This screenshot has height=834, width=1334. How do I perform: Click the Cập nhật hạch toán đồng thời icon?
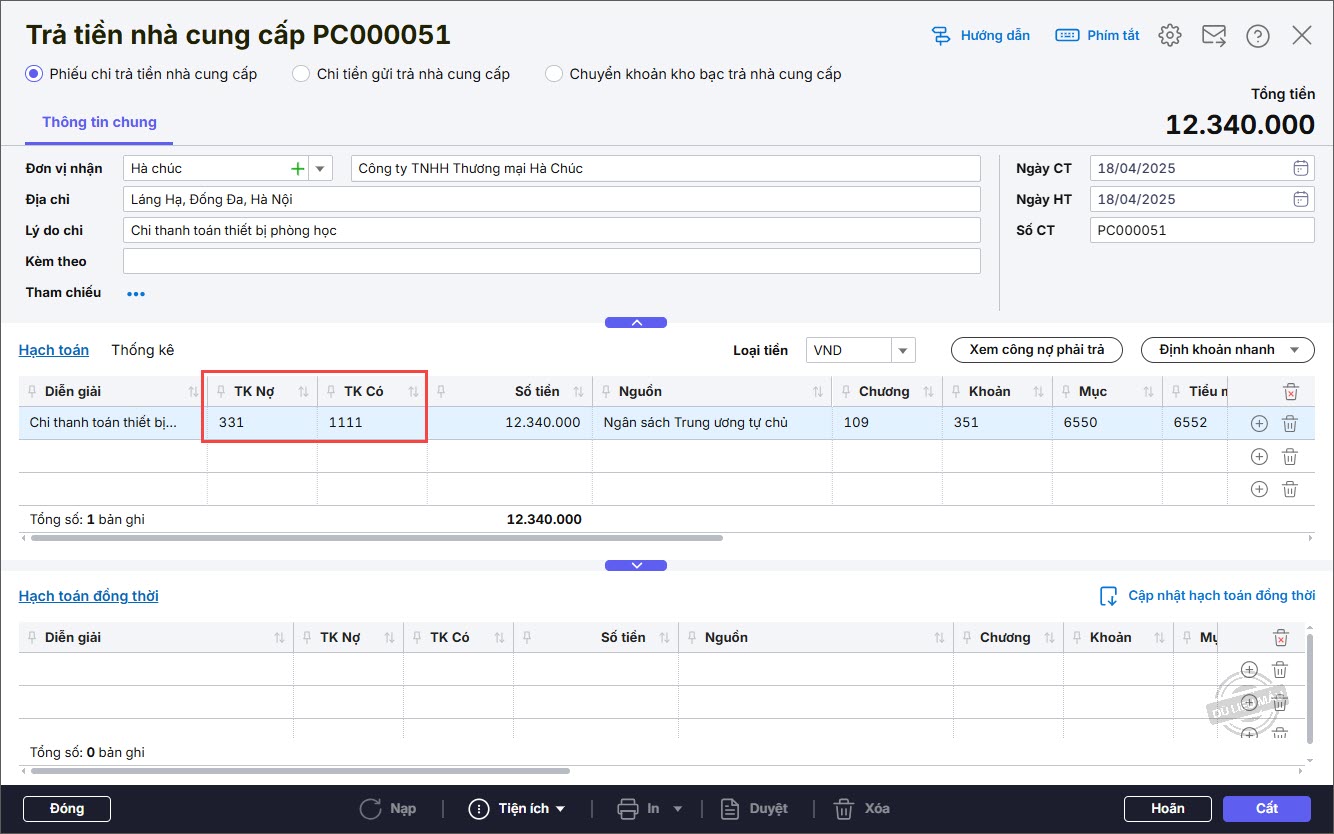tap(1108, 596)
